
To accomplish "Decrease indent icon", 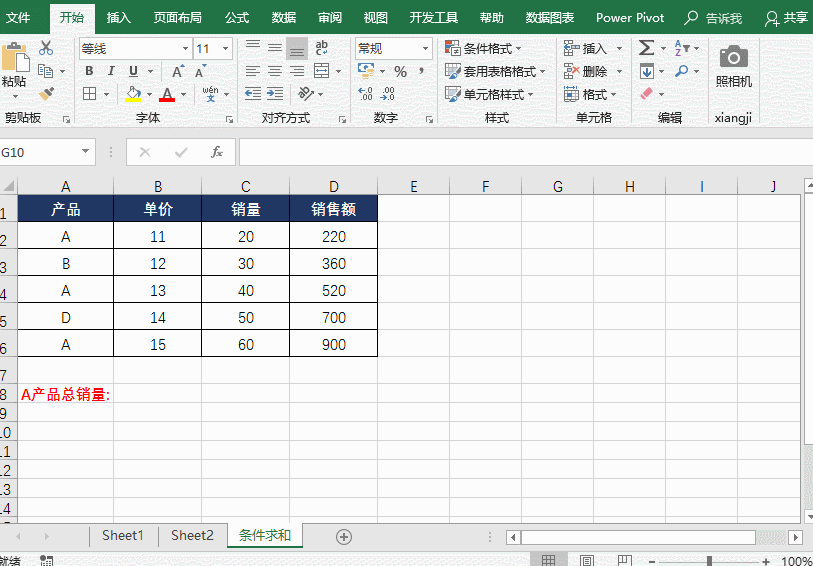I will pyautogui.click(x=253, y=94).
